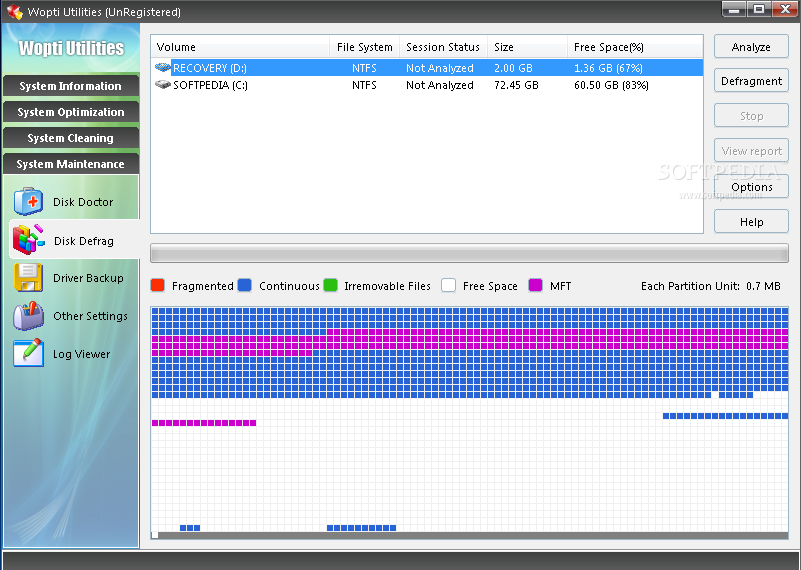
Task: Select the Disk Defrag colored blocks icon
Action: 29,240
